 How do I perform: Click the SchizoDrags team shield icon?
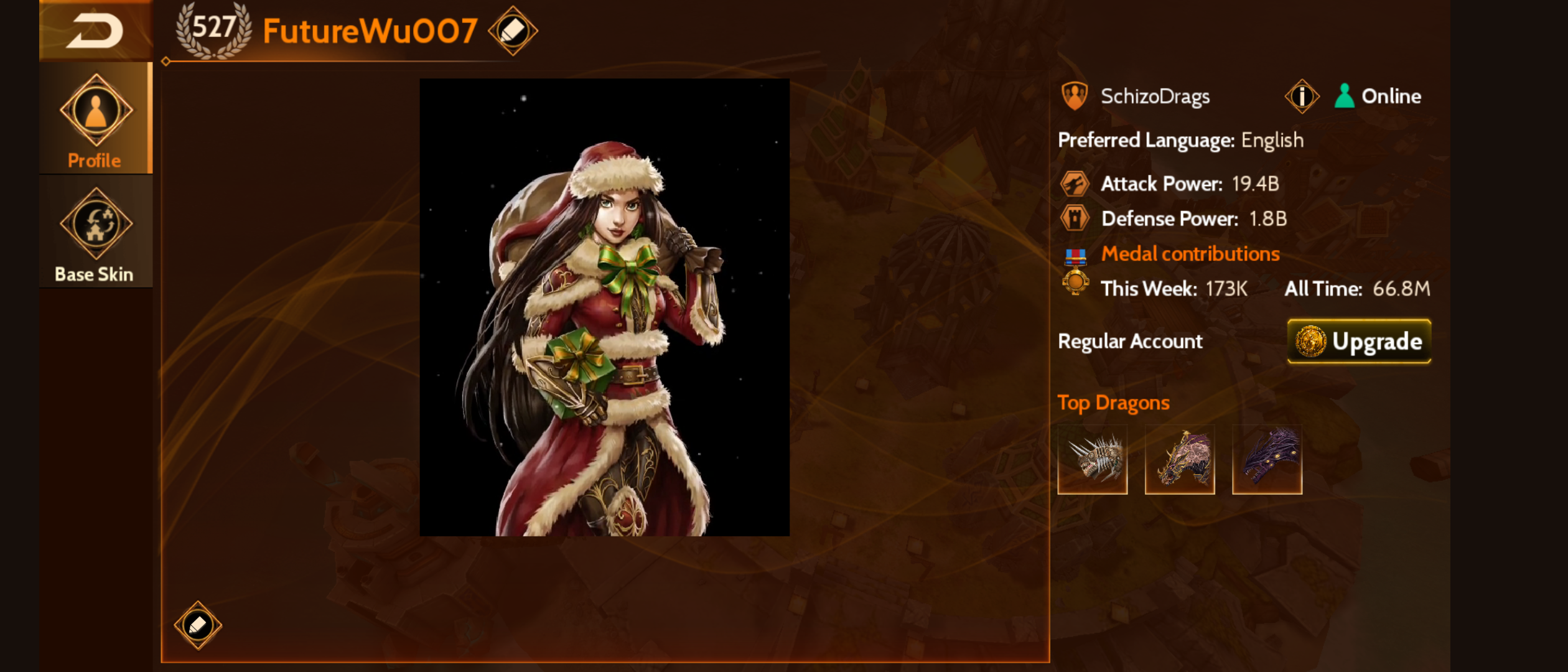click(1075, 96)
